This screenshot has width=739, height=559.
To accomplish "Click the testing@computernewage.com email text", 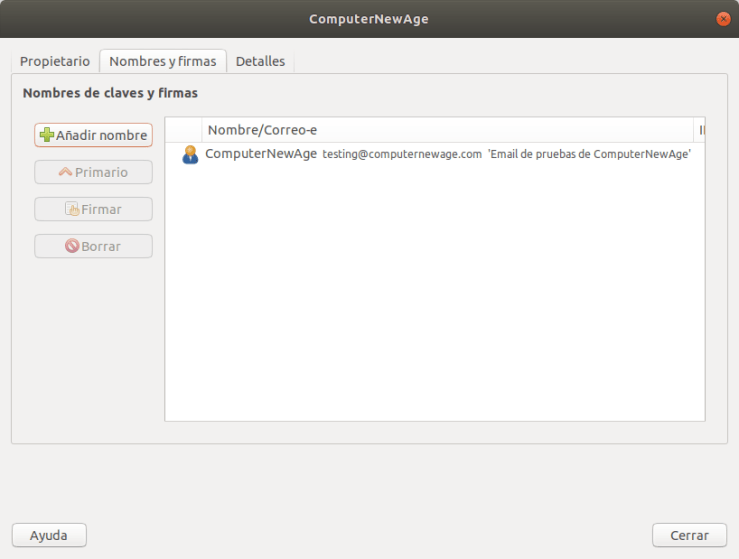I will 402,155.
